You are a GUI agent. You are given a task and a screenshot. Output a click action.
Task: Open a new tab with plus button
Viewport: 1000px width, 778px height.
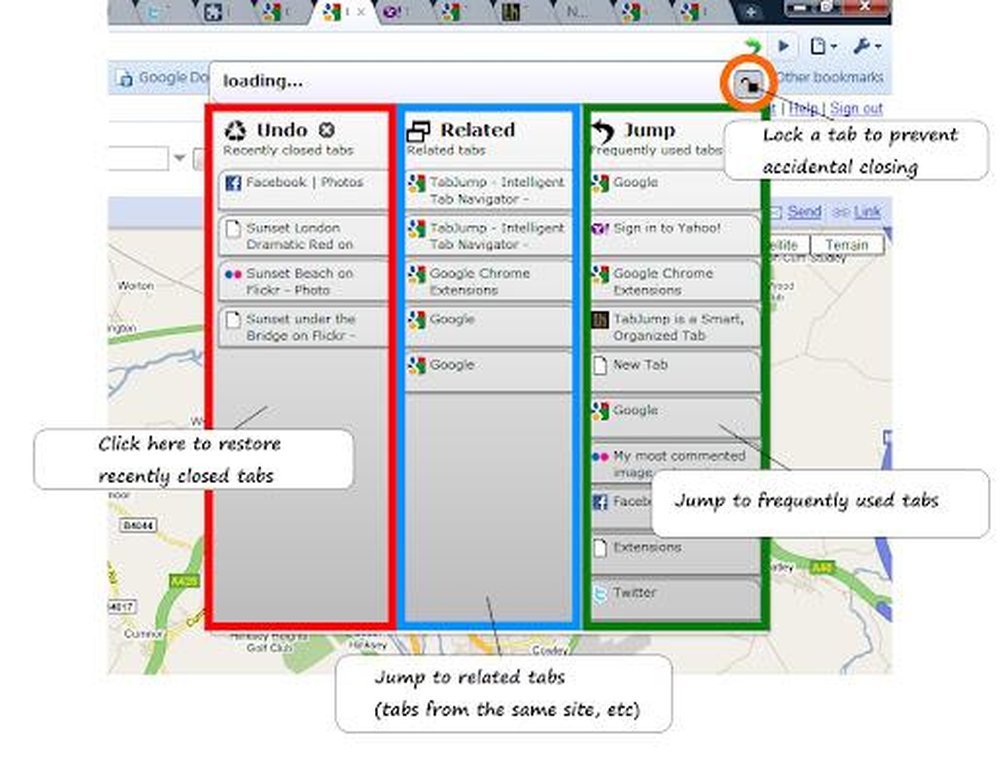click(x=751, y=12)
